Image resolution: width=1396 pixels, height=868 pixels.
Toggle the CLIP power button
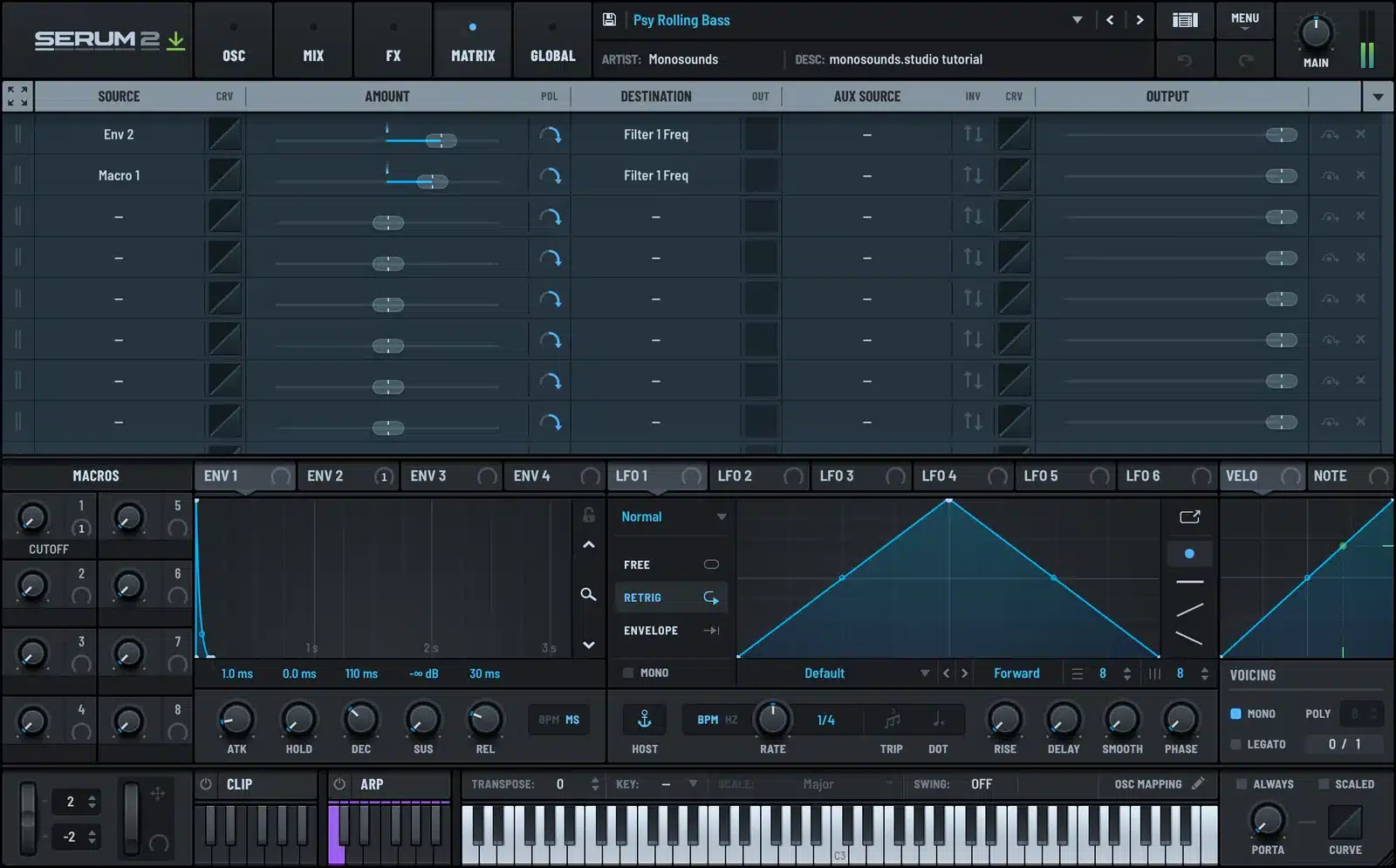pos(206,784)
